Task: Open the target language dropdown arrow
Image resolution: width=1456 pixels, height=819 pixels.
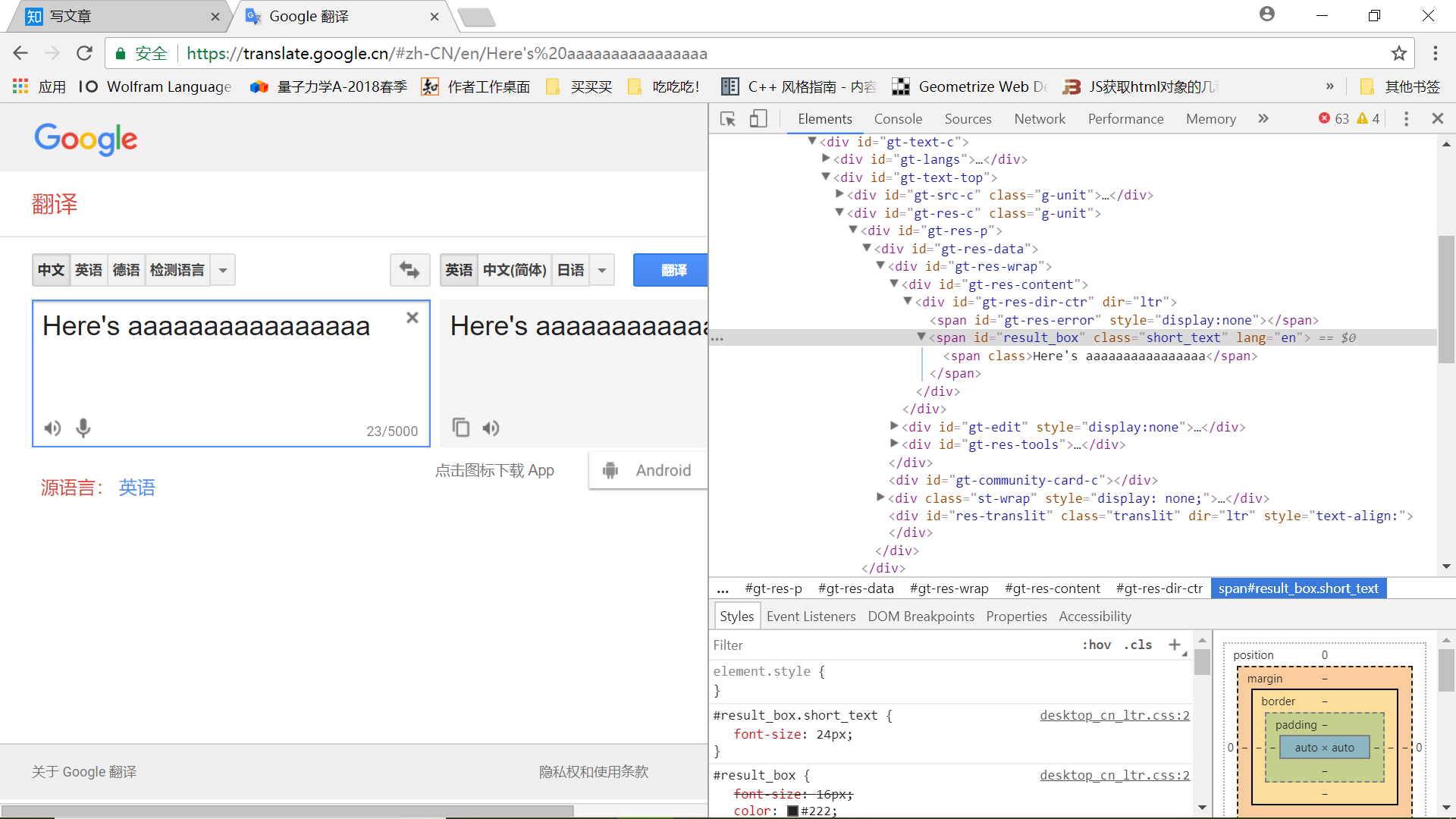Action: (602, 270)
